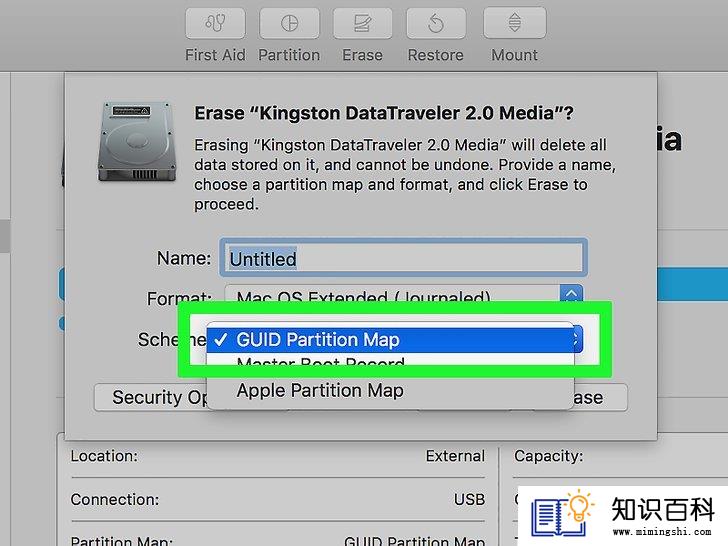Viewport: 728px width, 546px height.
Task: Confirm with the Erase button in dialog
Action: [600, 397]
